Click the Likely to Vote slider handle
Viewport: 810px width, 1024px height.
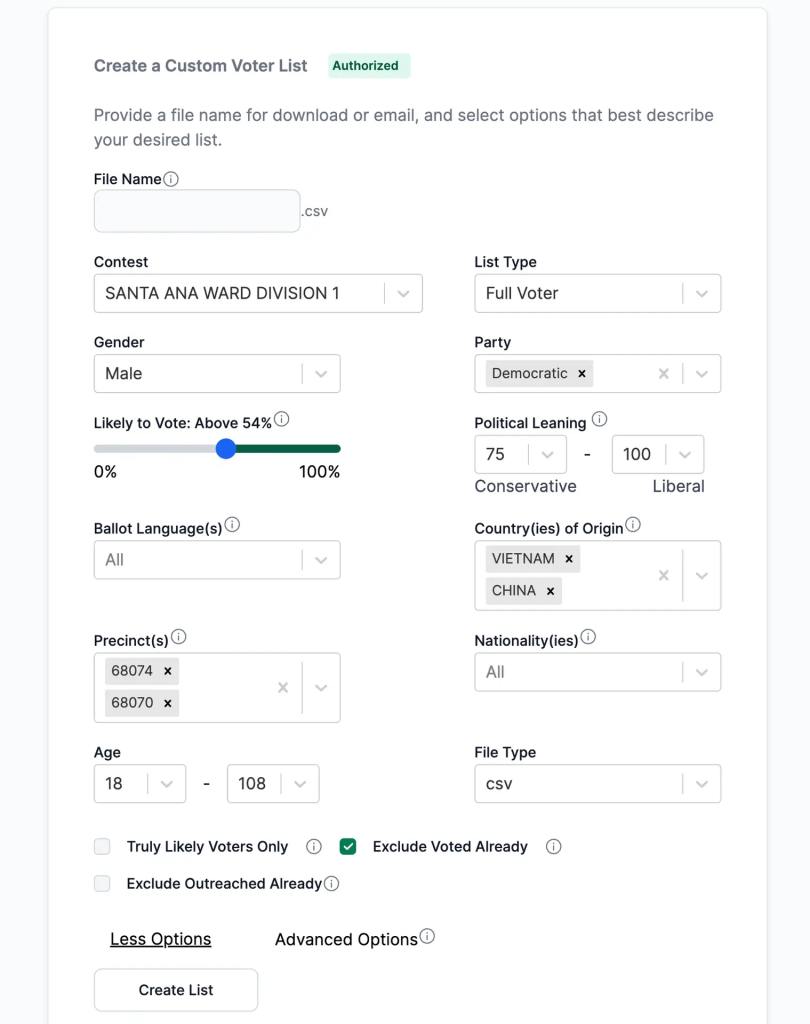225,449
